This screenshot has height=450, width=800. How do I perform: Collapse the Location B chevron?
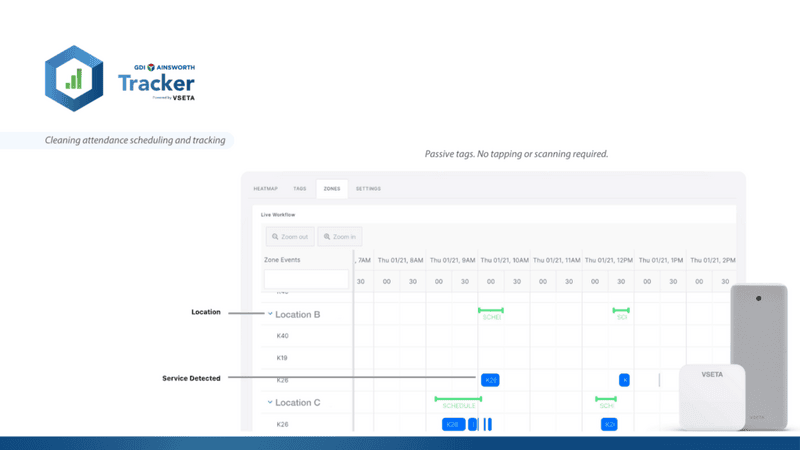click(x=270, y=314)
